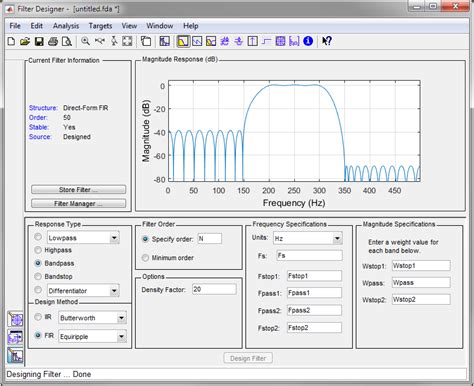Show the Impulse Response plot
Screen dimensions: 474x386
click(x=253, y=41)
